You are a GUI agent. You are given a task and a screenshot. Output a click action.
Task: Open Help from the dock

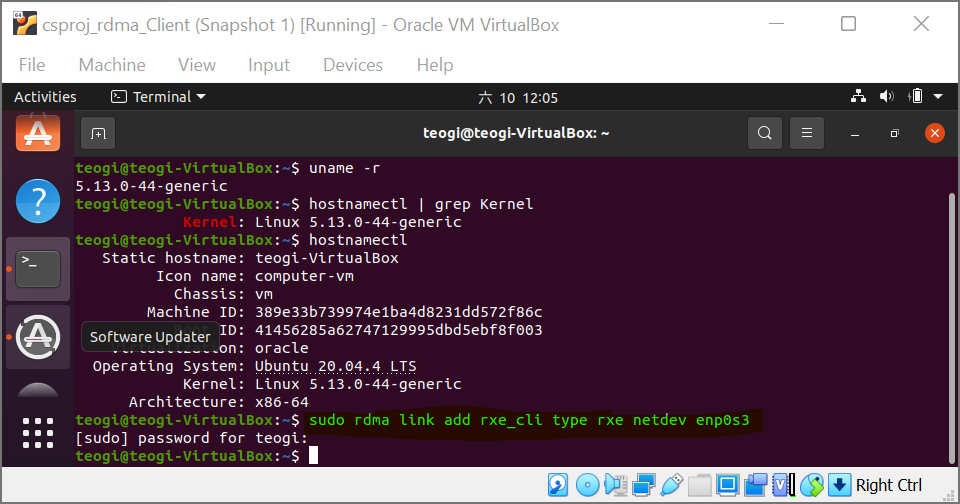coord(38,201)
